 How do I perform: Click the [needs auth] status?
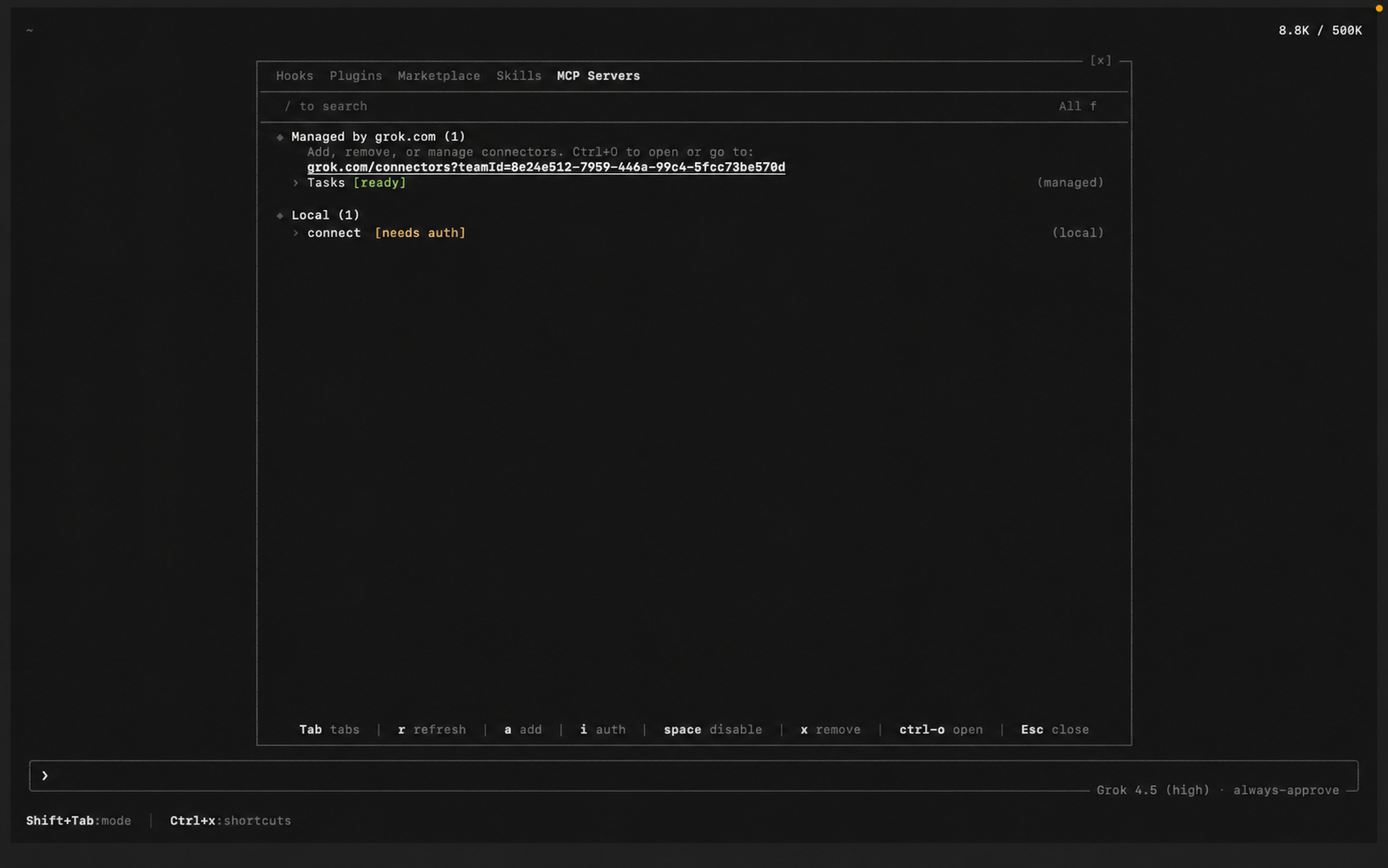coord(420,233)
